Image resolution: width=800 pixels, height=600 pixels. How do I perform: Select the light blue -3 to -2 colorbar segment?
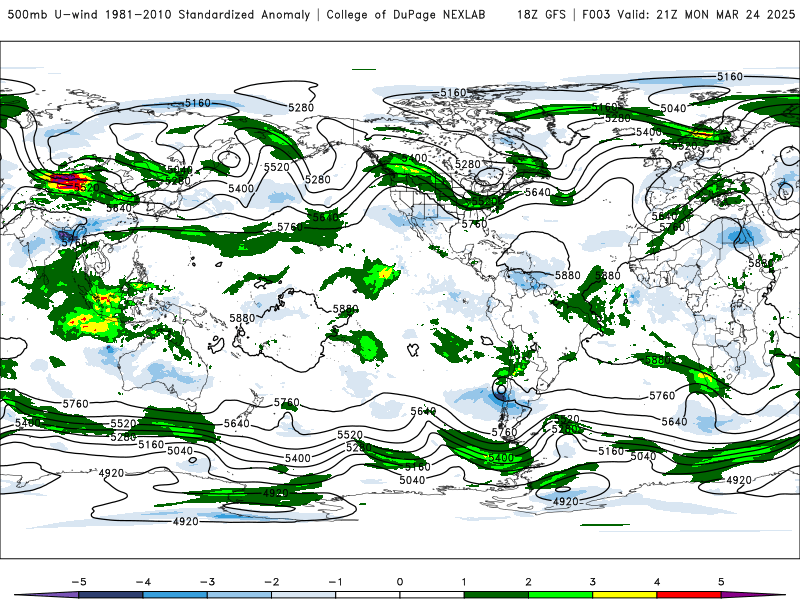pos(240,595)
